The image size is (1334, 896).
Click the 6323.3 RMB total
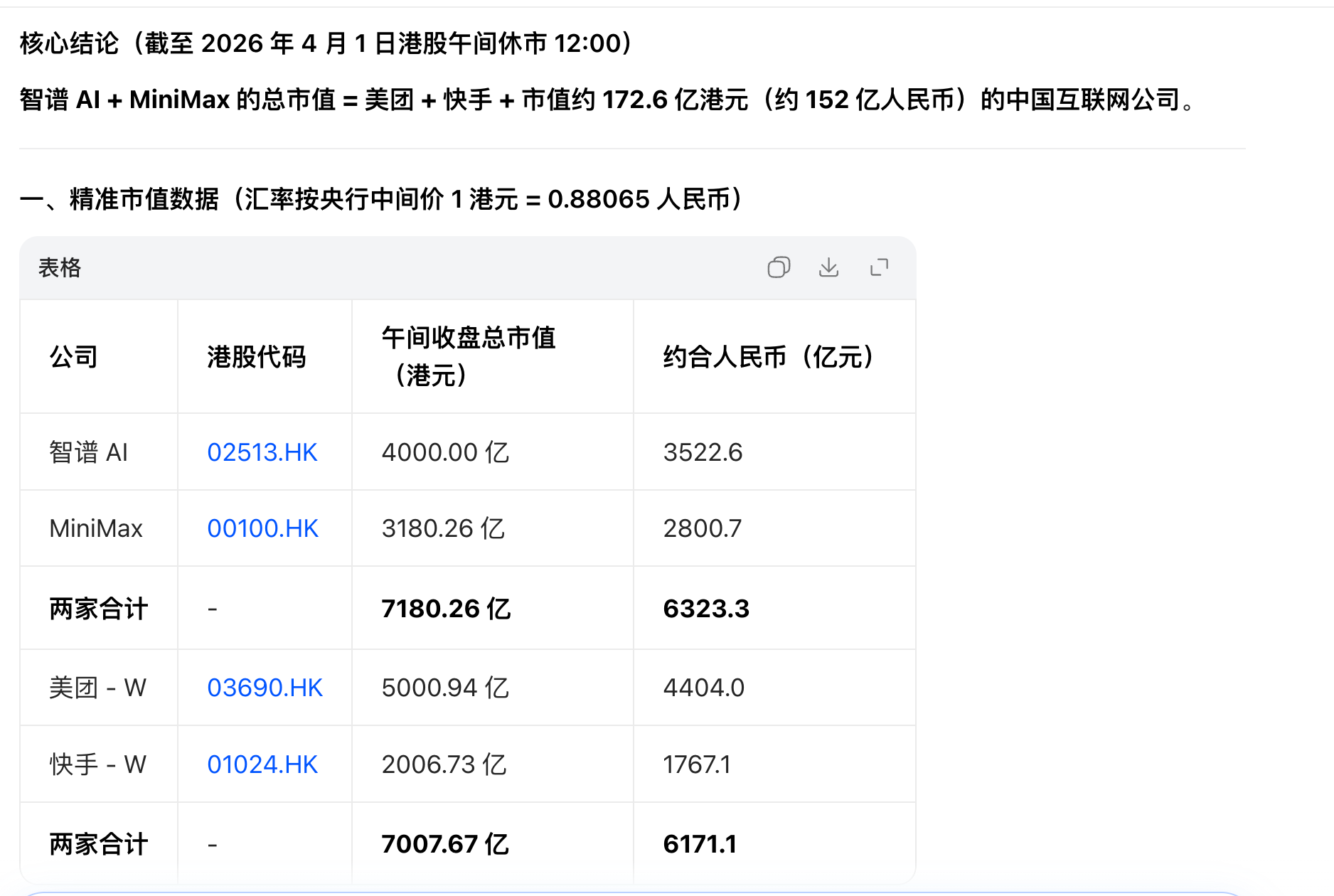pos(706,609)
